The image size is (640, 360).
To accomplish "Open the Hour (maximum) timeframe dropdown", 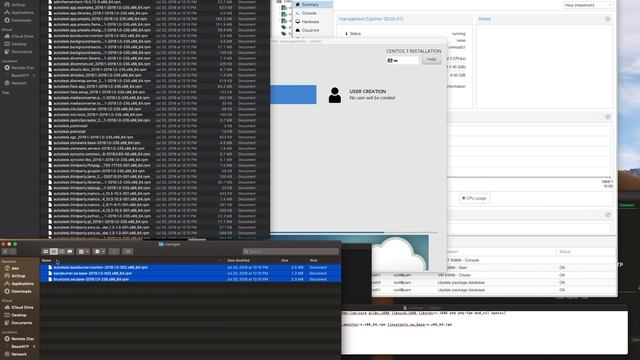I will [588, 5].
